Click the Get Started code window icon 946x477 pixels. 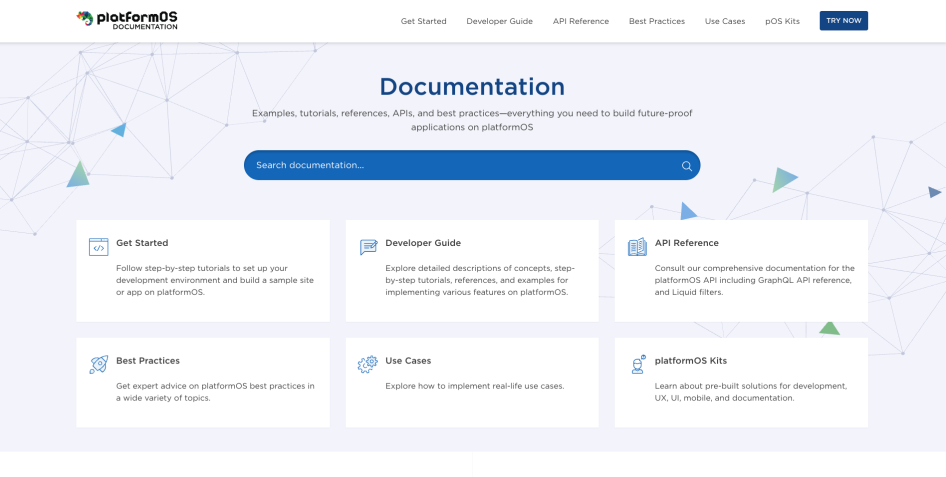(x=98, y=247)
